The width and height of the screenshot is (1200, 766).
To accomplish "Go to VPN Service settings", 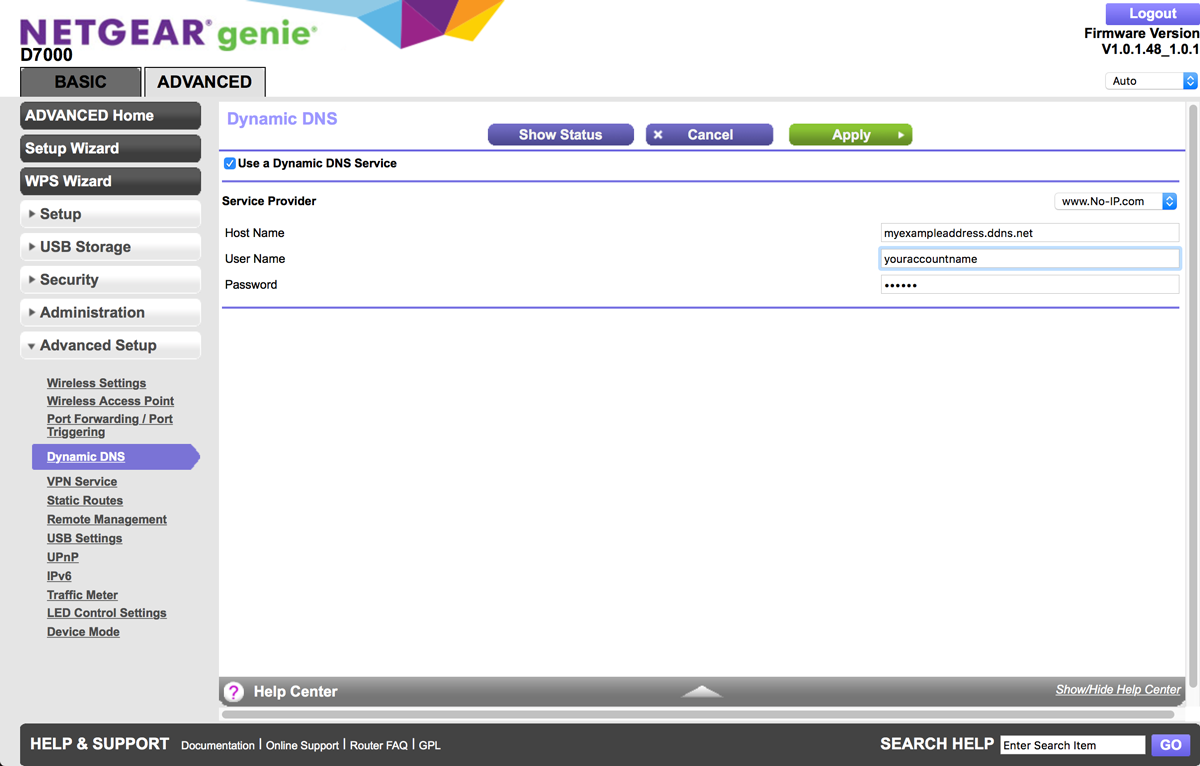I will coord(82,482).
